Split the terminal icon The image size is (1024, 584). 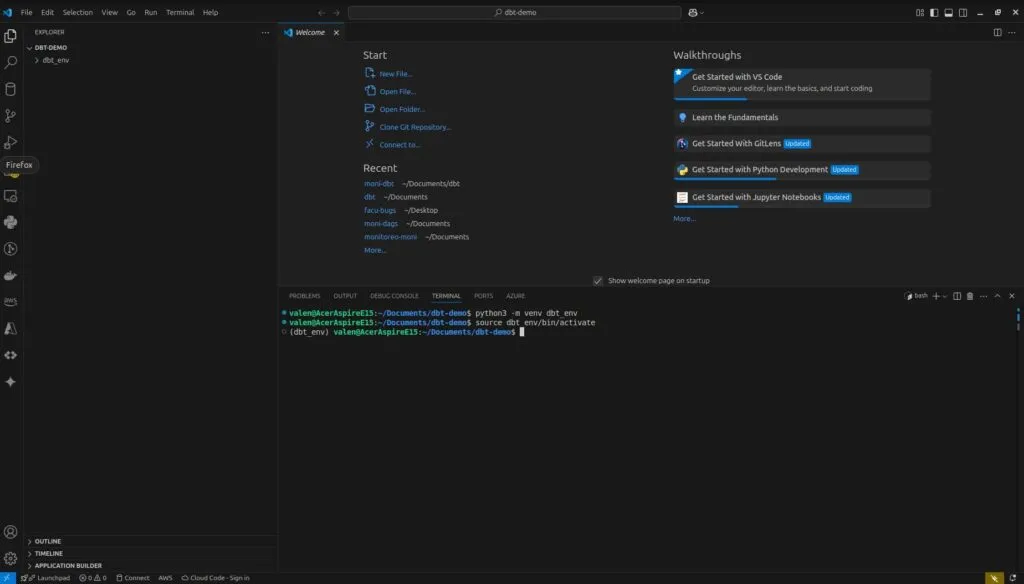coord(957,296)
